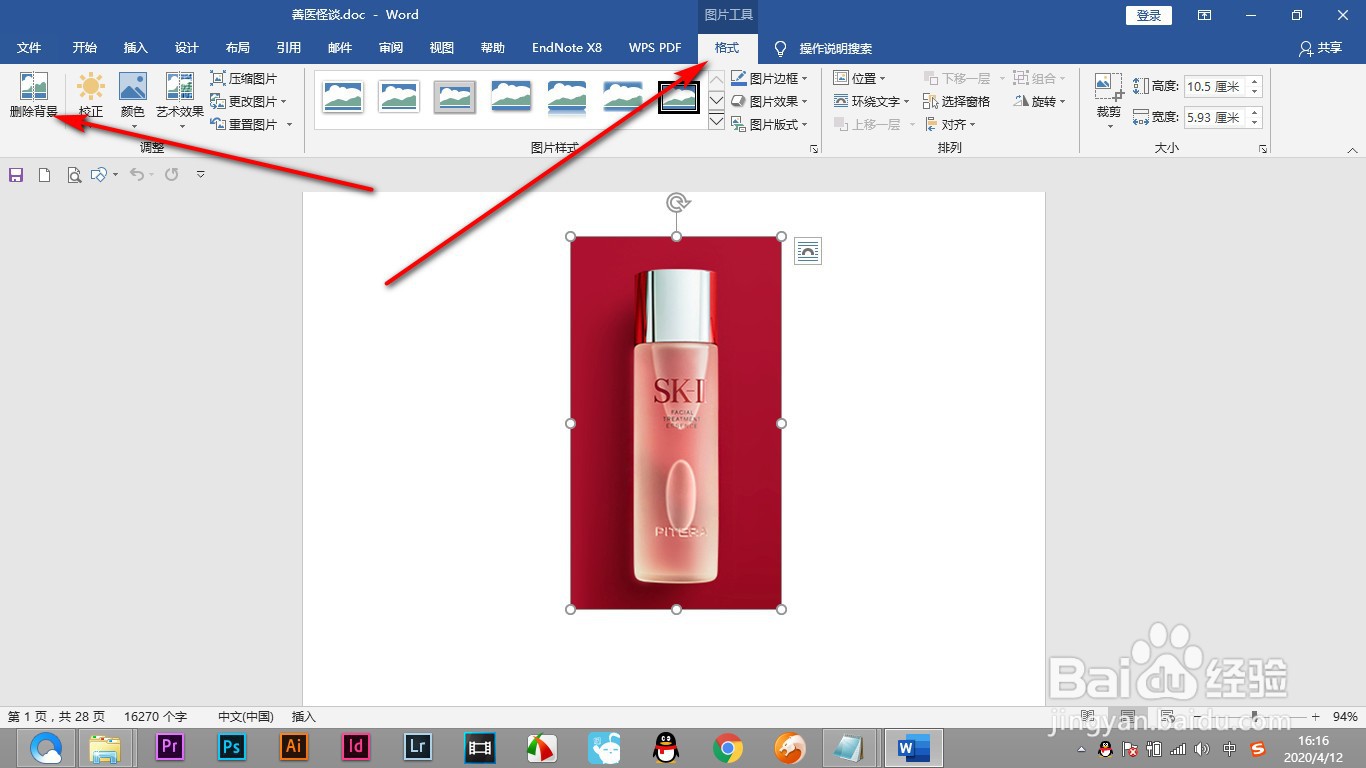The height and width of the screenshot is (768, 1366).
Task: Click the redo/repeat icon
Action: click(x=172, y=175)
